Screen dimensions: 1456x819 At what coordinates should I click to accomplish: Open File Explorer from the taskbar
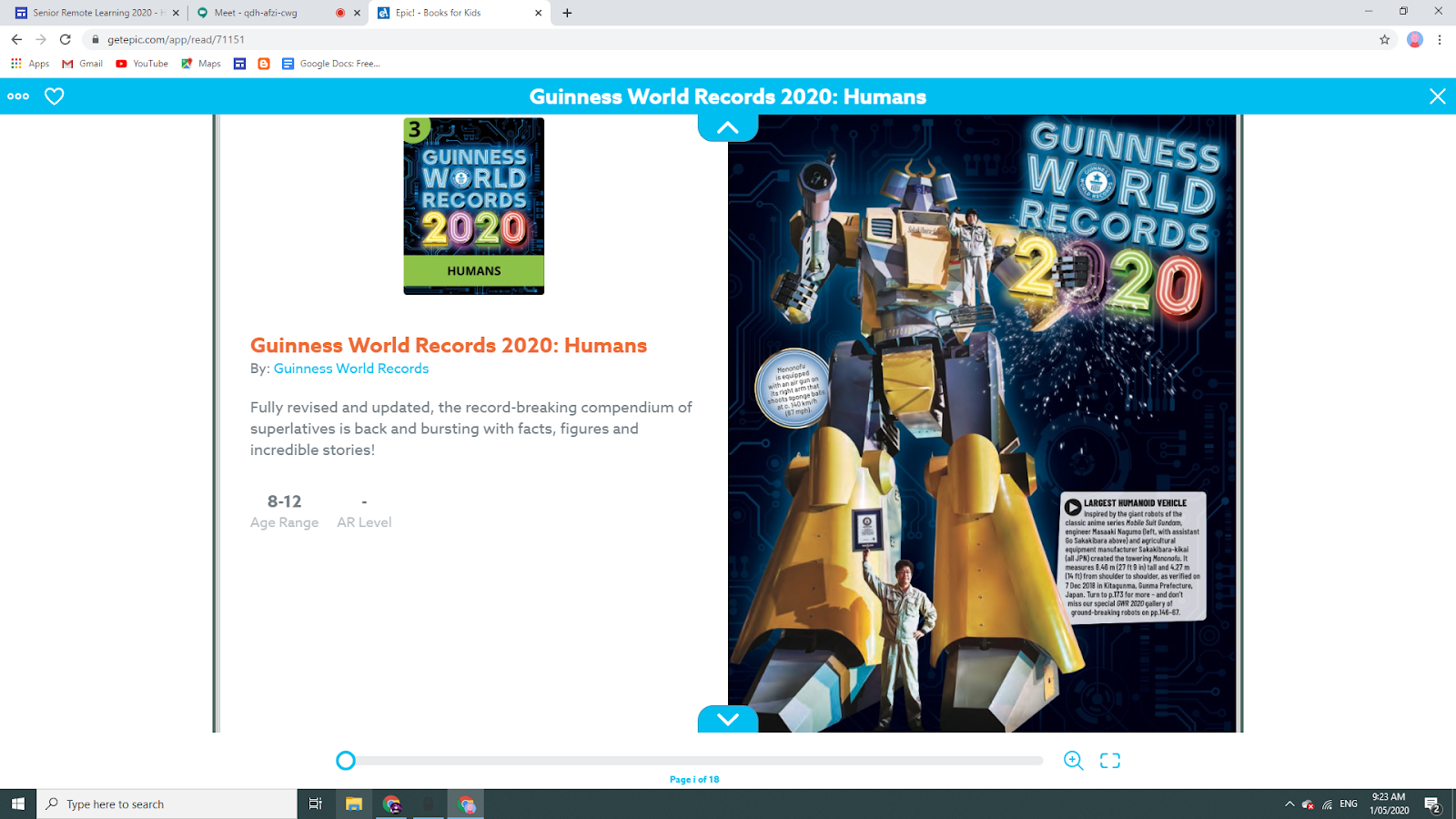point(353,804)
